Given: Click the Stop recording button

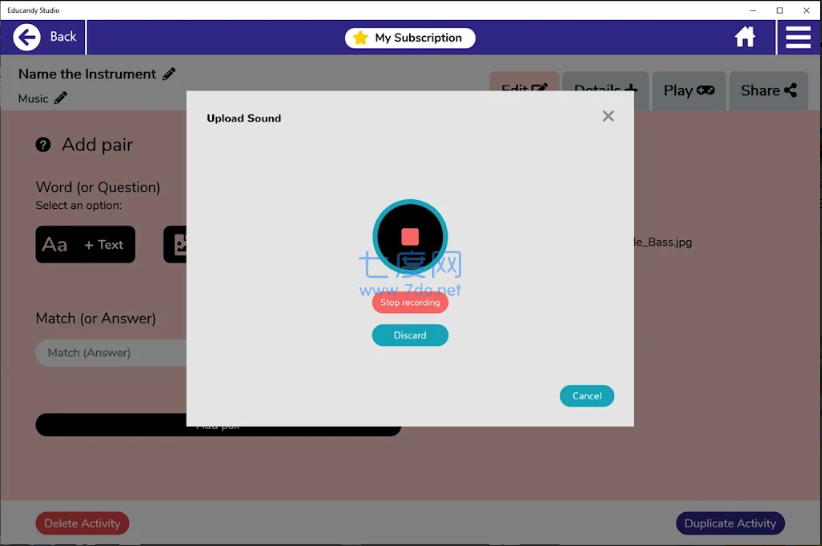Looking at the screenshot, I should 410,302.
